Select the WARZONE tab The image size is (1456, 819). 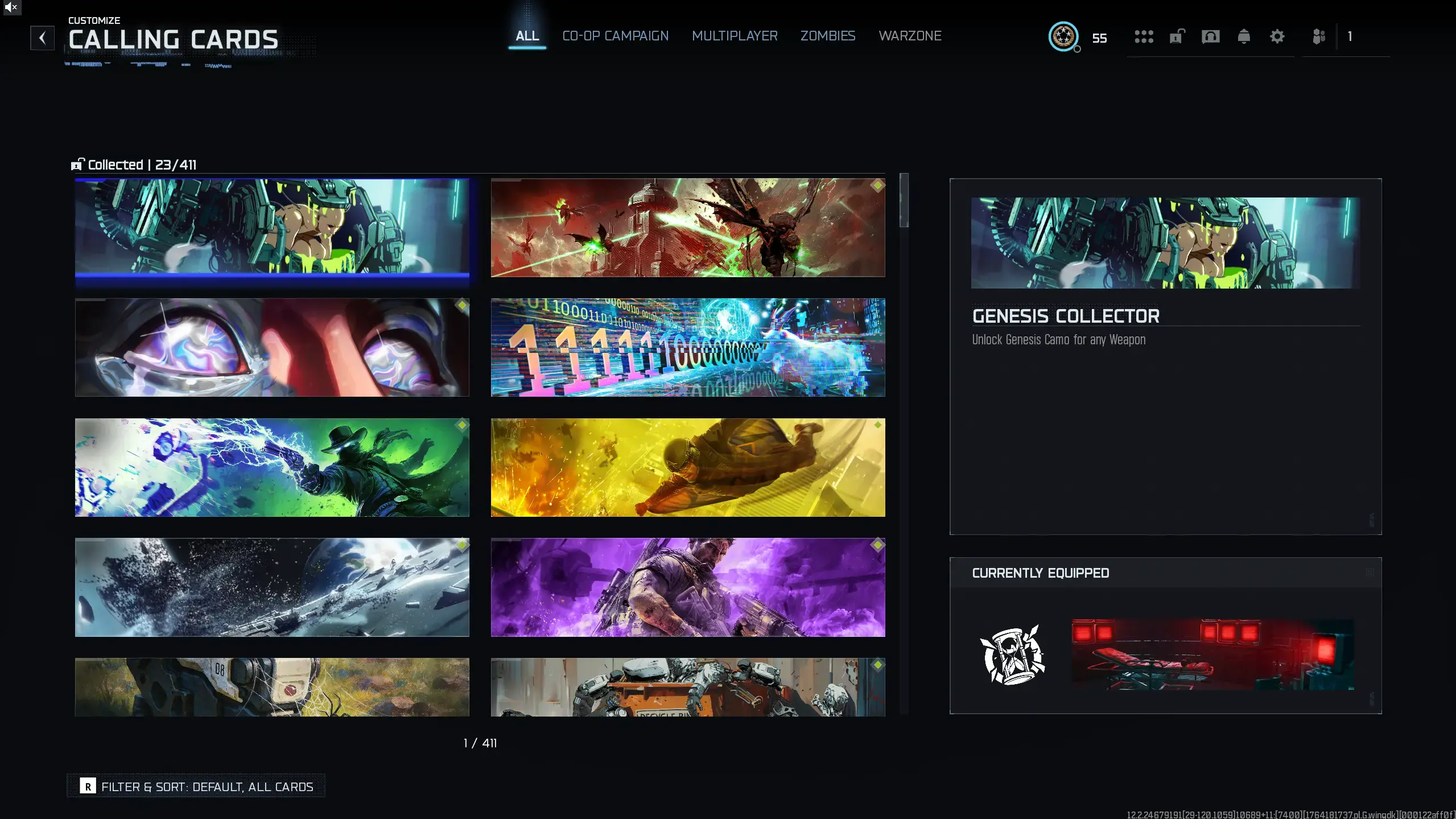[x=910, y=36]
